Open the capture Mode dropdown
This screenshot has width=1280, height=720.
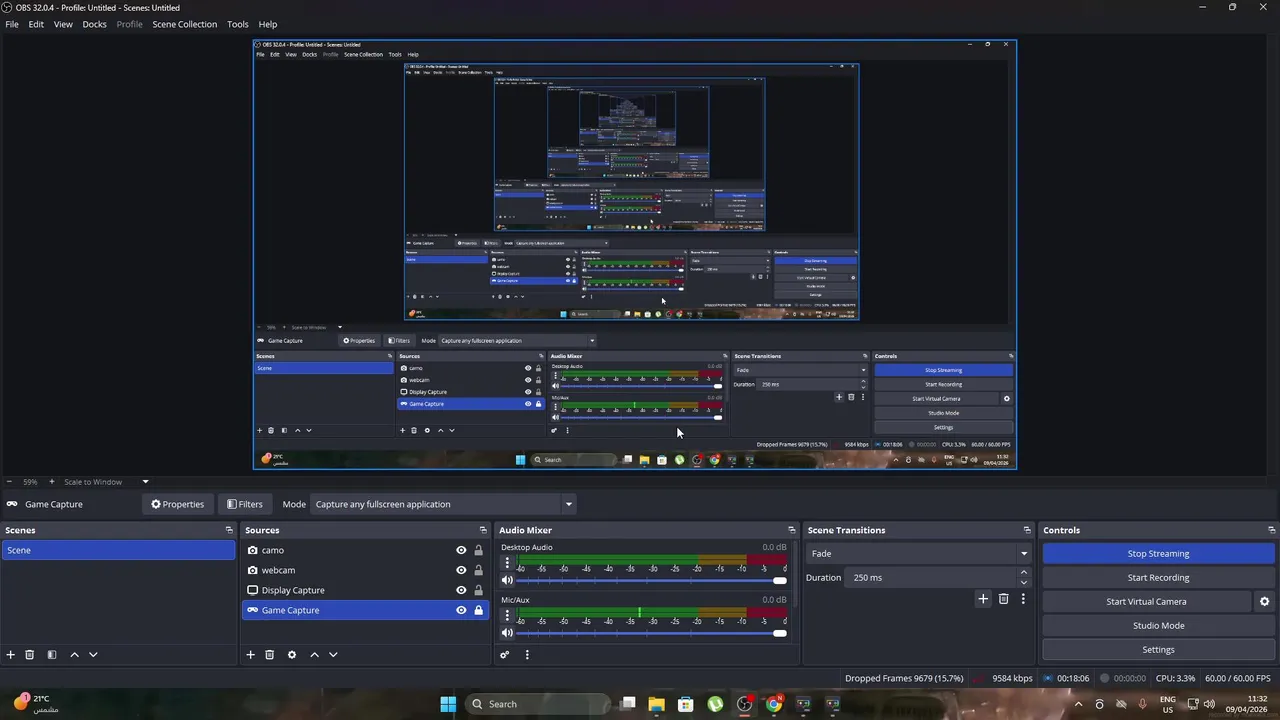click(442, 504)
